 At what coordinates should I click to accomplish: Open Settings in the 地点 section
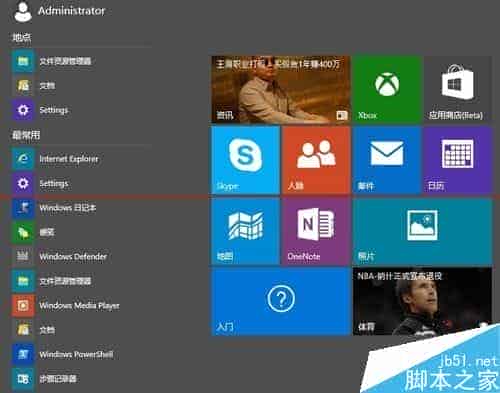40,110
